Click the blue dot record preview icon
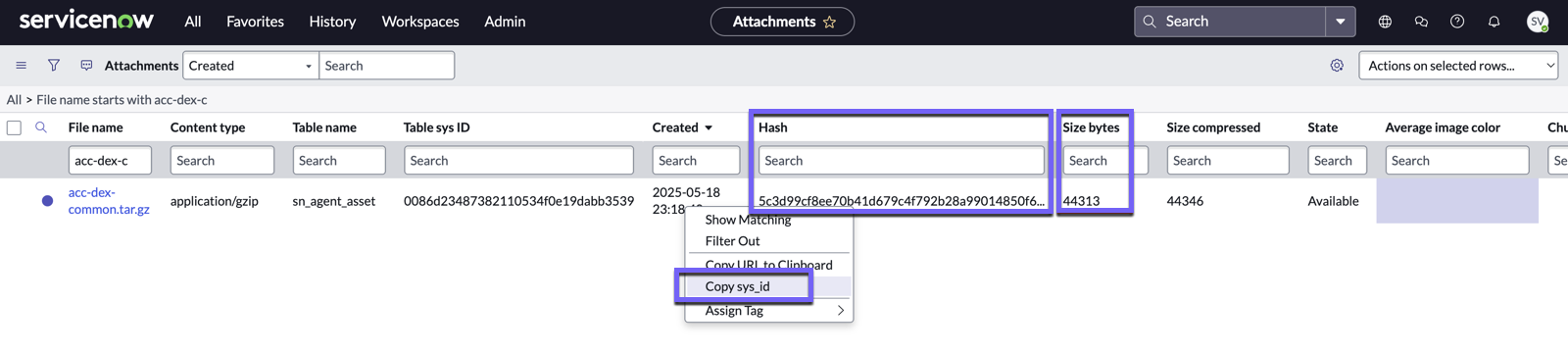Image resolution: width=1568 pixels, height=353 pixels. (47, 201)
